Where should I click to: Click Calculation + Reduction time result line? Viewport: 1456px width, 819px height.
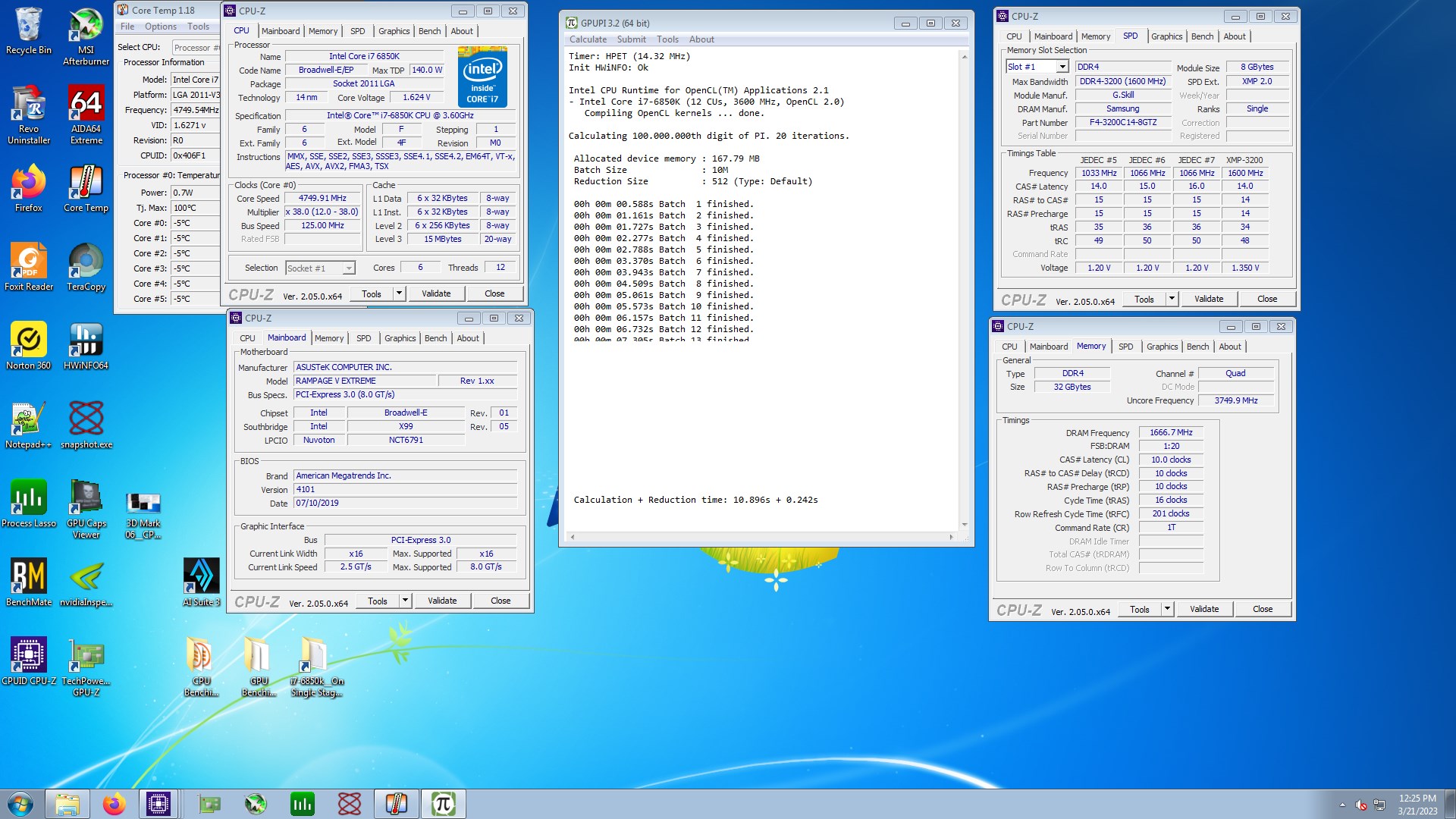(695, 500)
